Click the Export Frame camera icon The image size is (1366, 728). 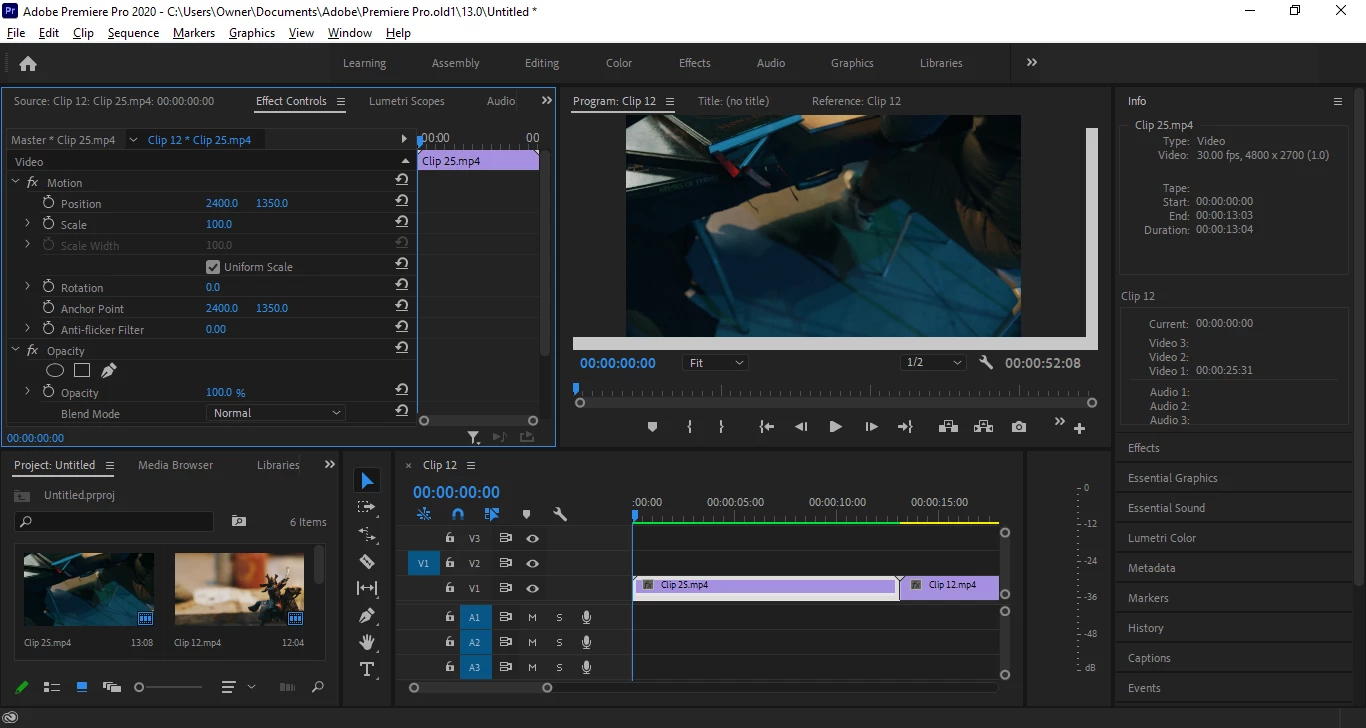[x=1018, y=427]
